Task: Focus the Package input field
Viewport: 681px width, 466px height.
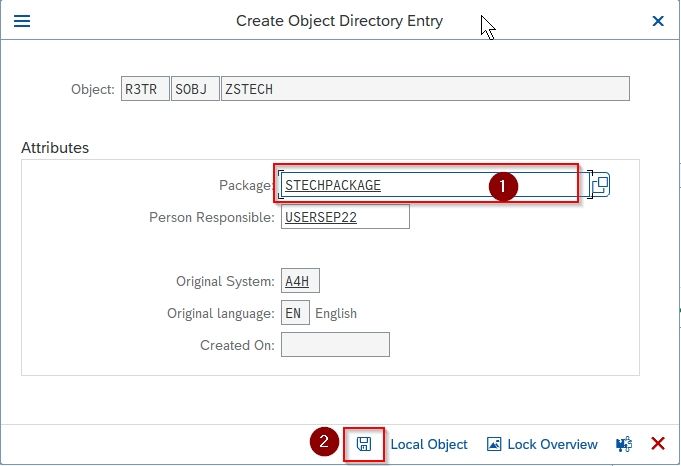Action: pyautogui.click(x=433, y=185)
